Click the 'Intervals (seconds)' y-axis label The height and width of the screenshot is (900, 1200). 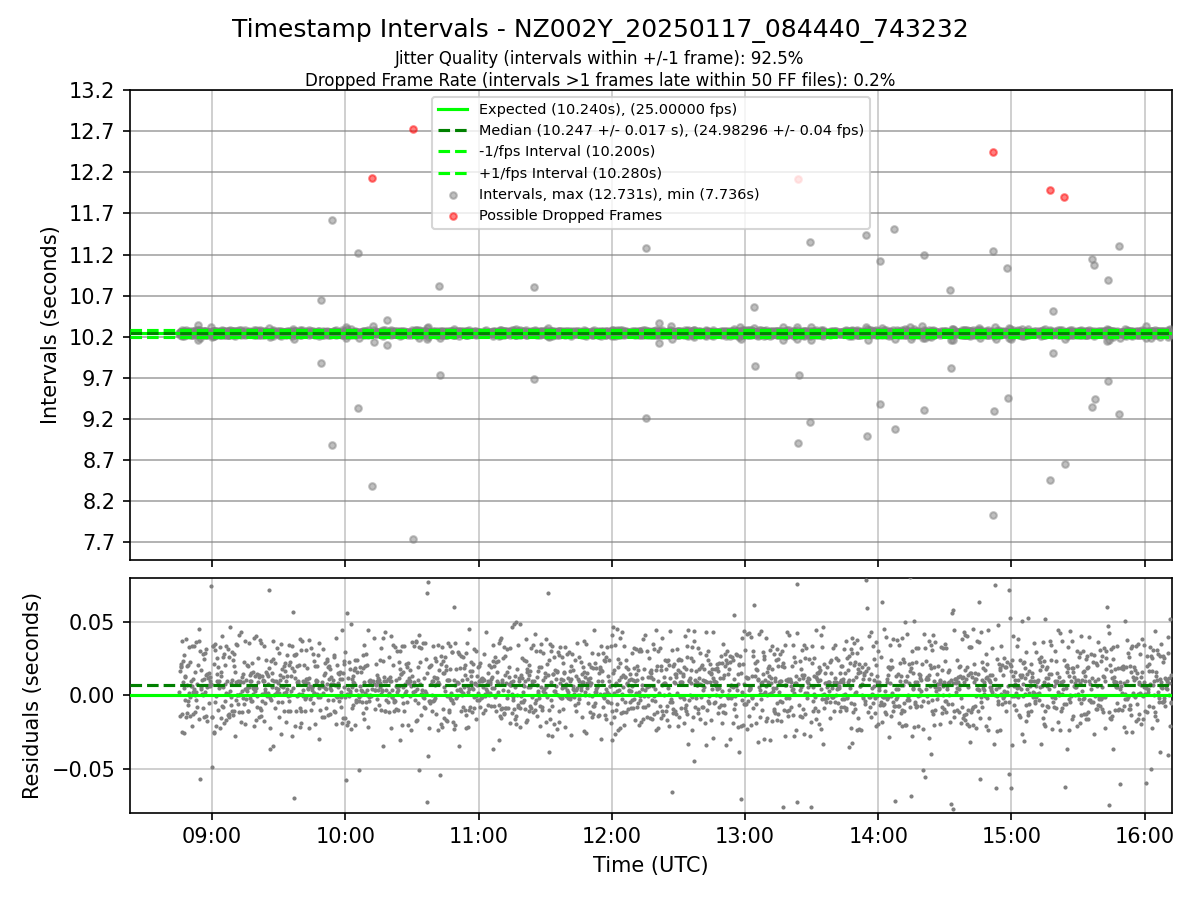50,325
